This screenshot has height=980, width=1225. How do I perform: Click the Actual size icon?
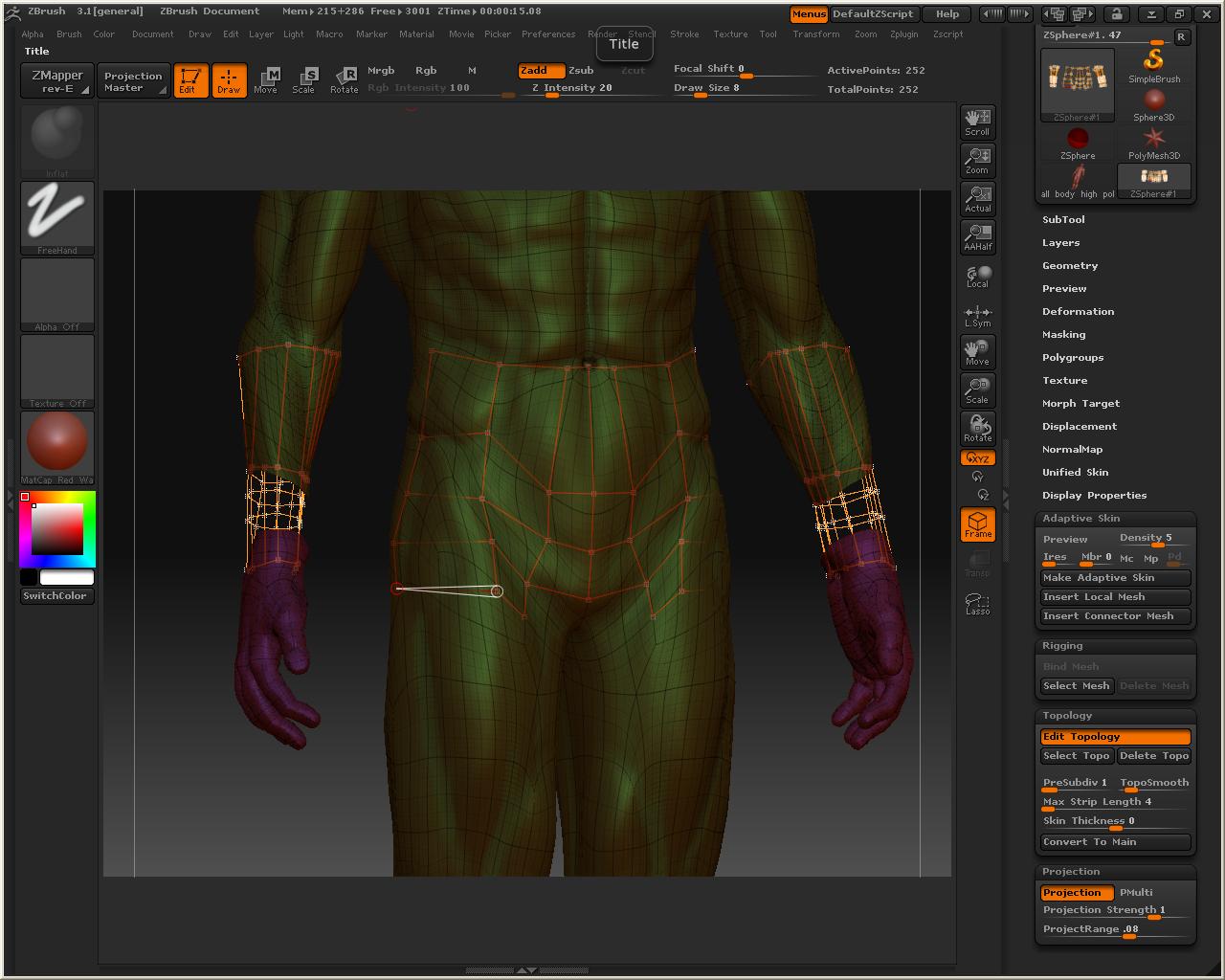[x=977, y=198]
